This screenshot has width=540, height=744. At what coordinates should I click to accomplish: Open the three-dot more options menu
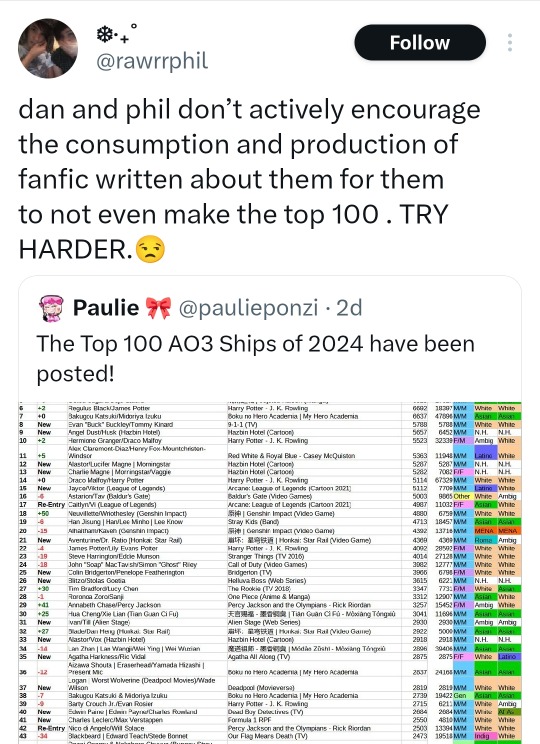point(510,43)
